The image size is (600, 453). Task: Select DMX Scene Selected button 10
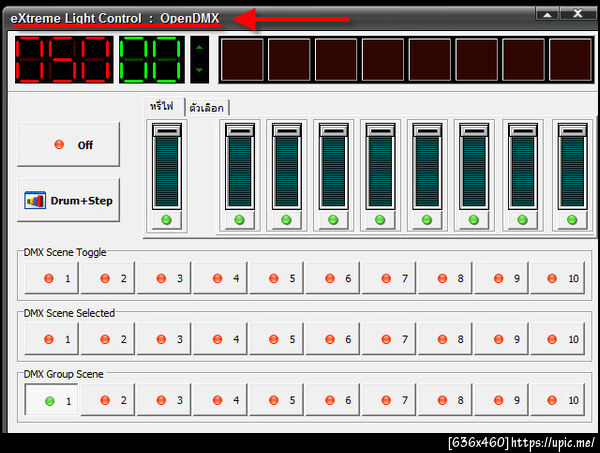[x=558, y=339]
